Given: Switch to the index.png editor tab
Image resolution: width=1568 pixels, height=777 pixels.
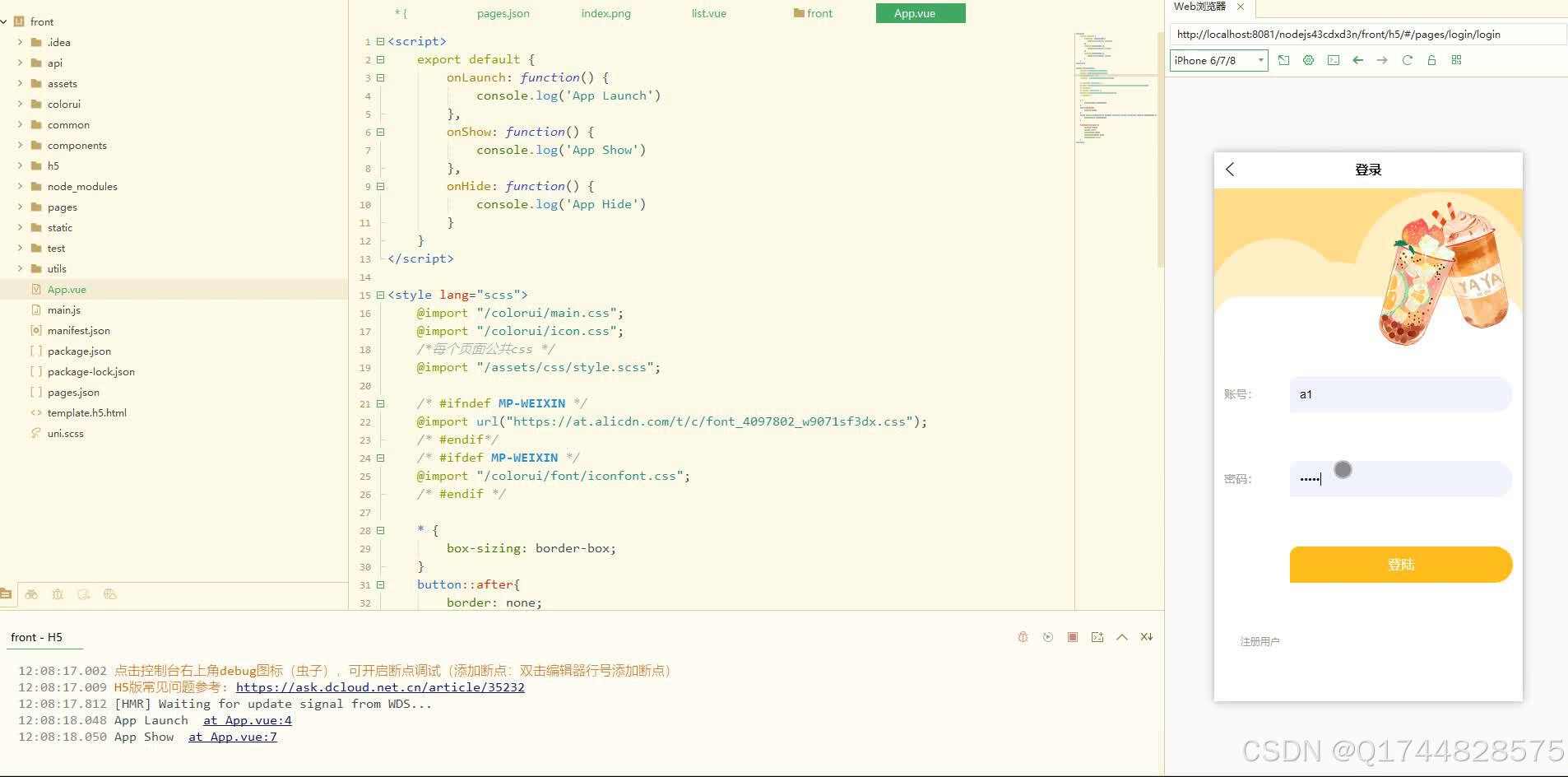Looking at the screenshot, I should click(x=605, y=13).
